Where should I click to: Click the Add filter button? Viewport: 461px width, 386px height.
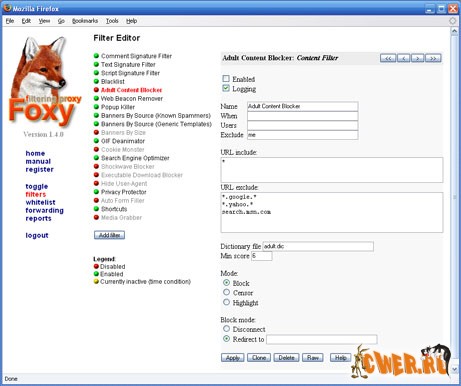(109, 235)
